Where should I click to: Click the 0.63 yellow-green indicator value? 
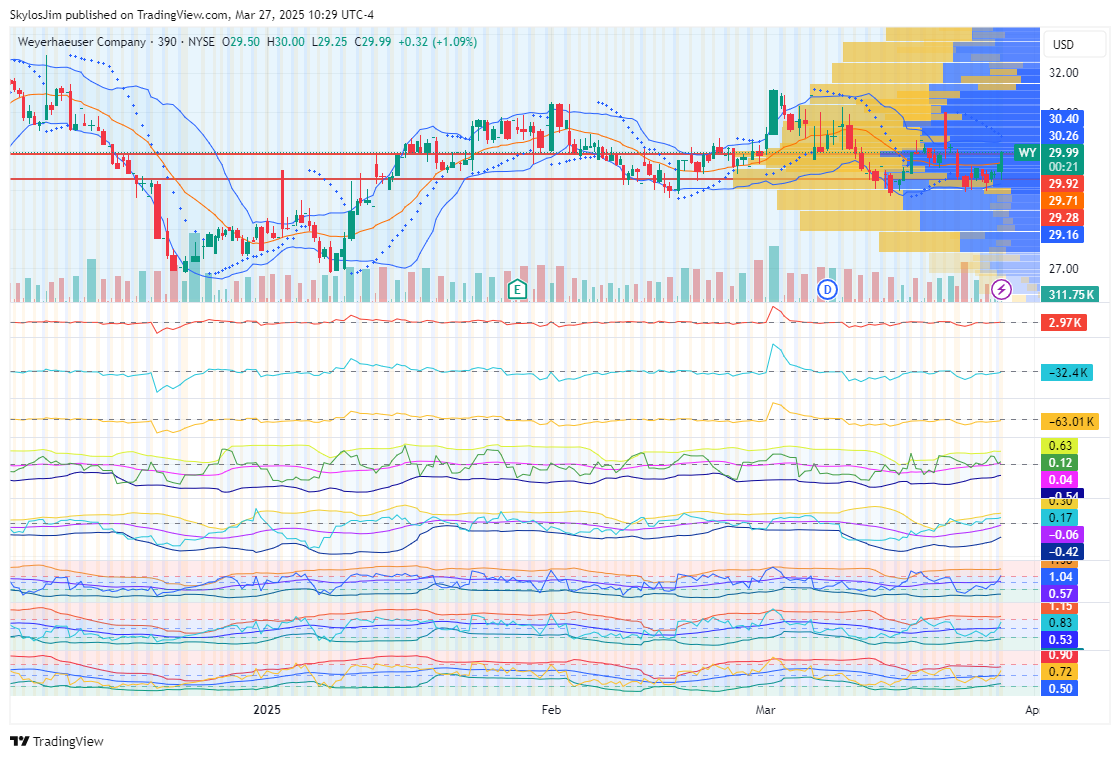coord(1060,446)
